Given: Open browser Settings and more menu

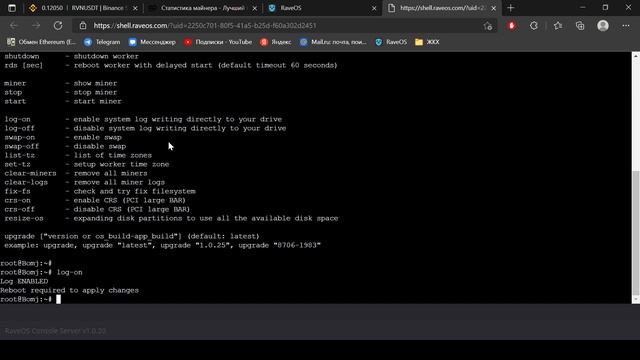Looking at the screenshot, I should [x=626, y=26].
